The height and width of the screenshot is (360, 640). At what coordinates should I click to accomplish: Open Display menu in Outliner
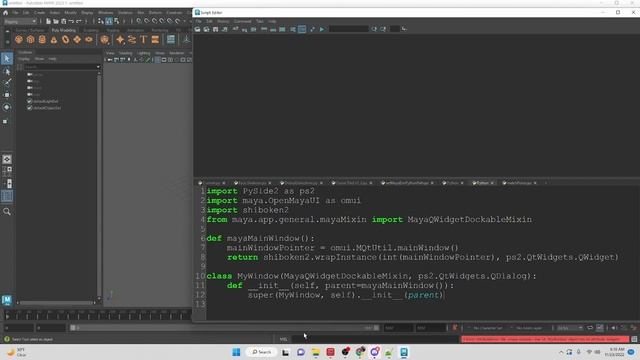coord(24,59)
